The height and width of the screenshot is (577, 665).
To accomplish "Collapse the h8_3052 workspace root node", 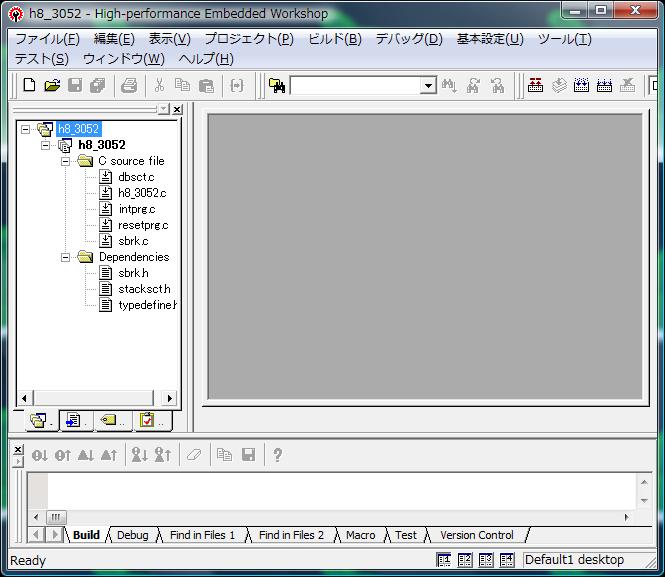I will (26, 129).
